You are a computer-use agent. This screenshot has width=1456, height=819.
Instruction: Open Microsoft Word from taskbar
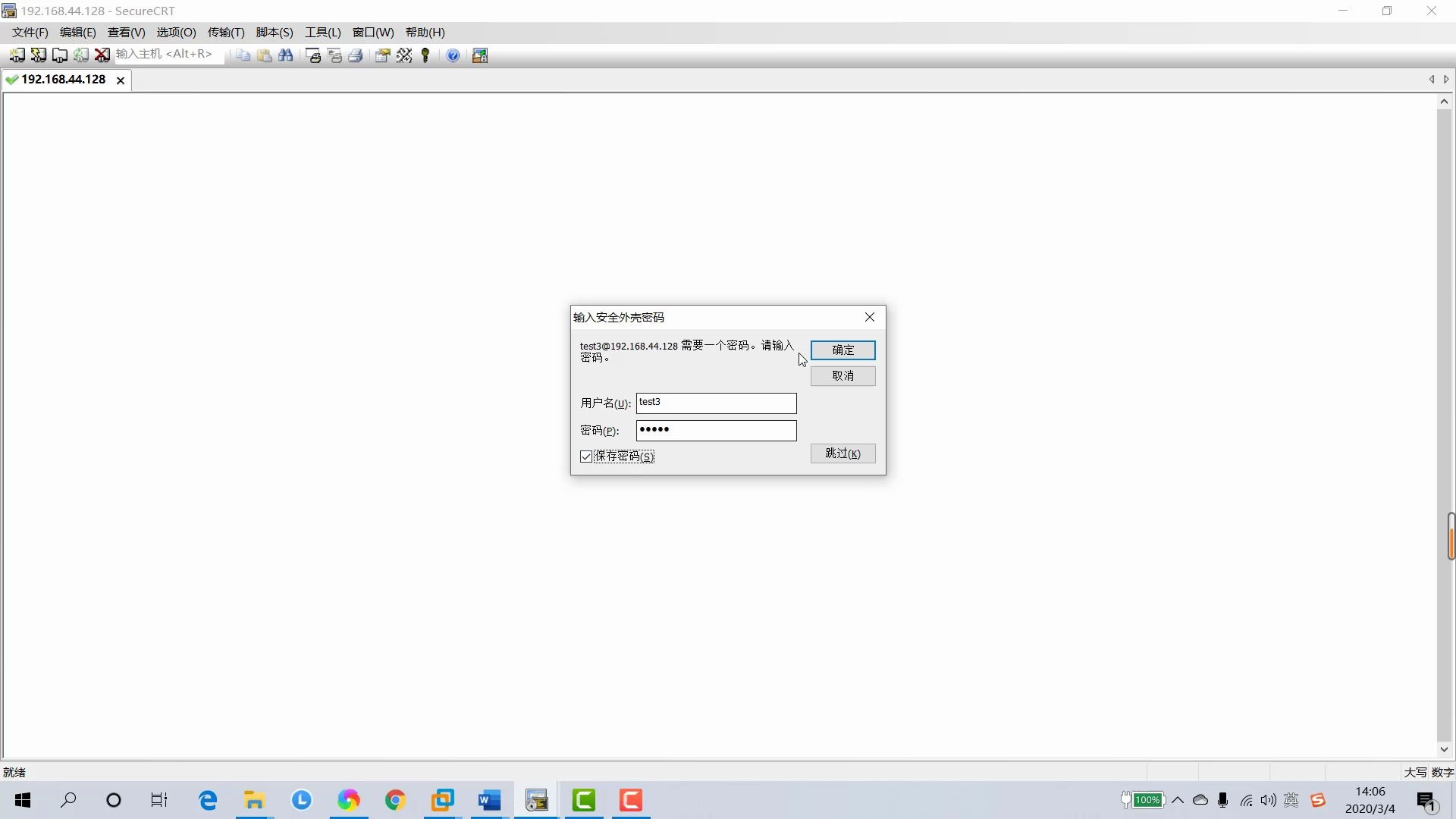(x=489, y=800)
